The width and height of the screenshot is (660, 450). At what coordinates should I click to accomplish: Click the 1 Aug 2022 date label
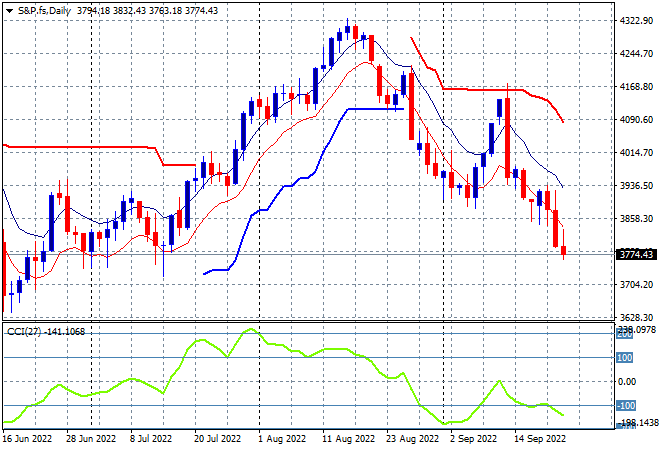pyautogui.click(x=282, y=439)
